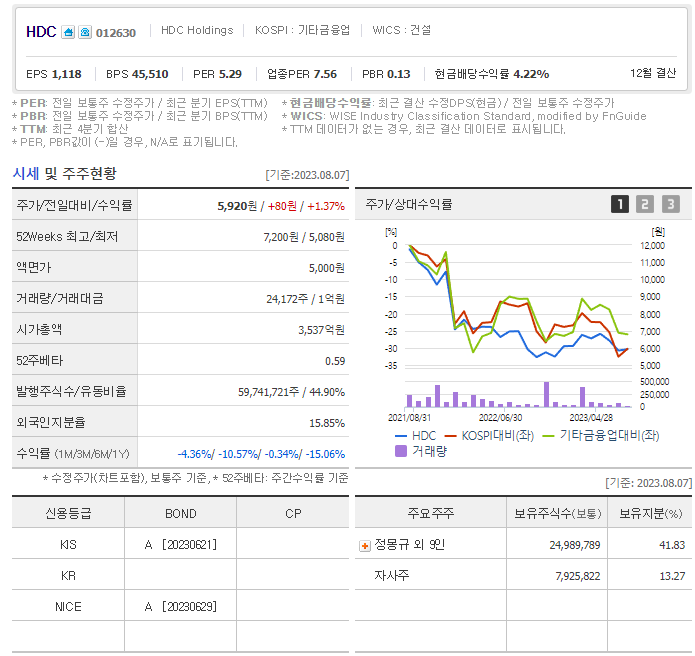695x656 pixels.
Task: Click the red KOSPI대비(좌) legend marker
Action: click(x=450, y=436)
